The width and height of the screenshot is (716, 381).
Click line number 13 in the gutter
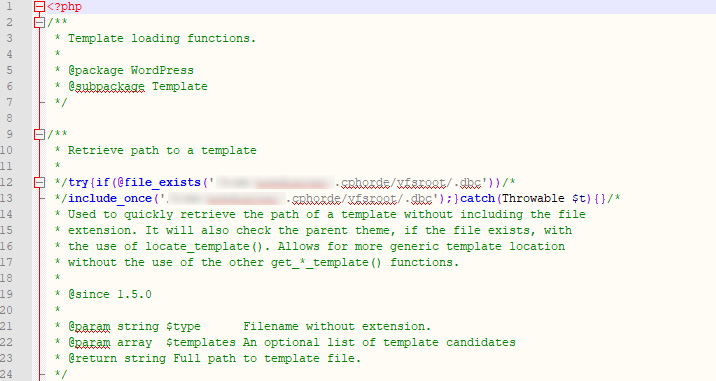[x=6, y=198]
